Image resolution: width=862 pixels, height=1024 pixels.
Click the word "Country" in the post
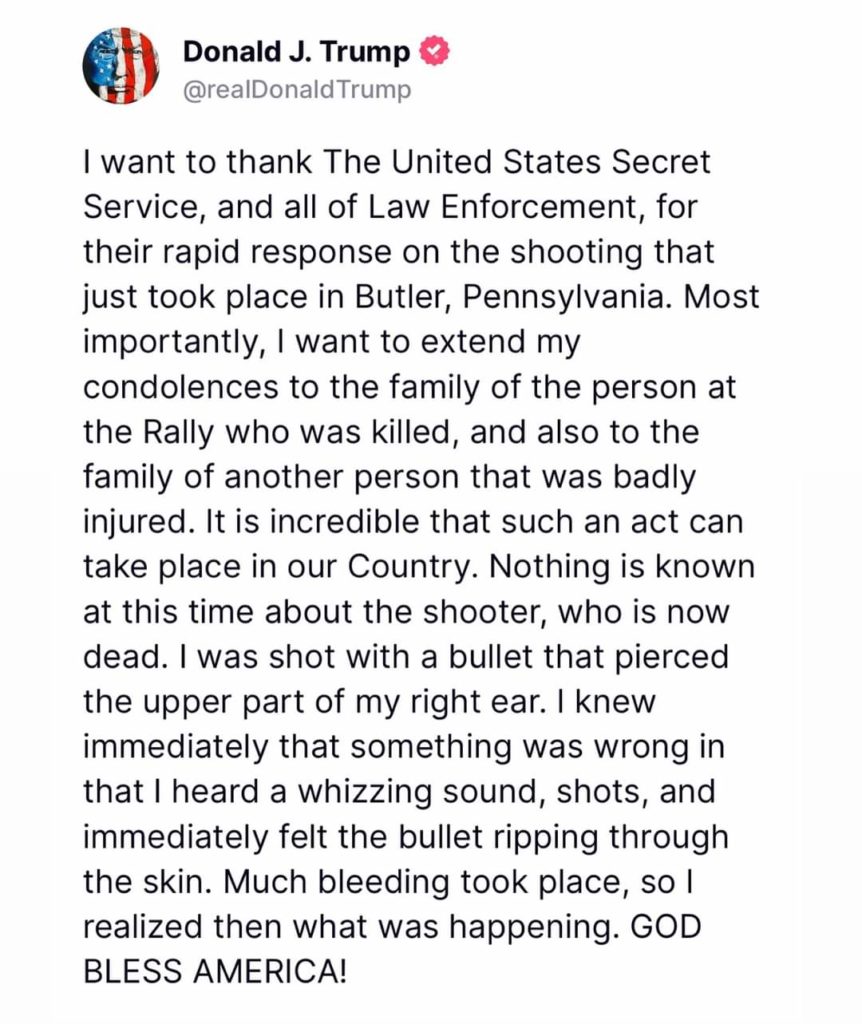(412, 569)
